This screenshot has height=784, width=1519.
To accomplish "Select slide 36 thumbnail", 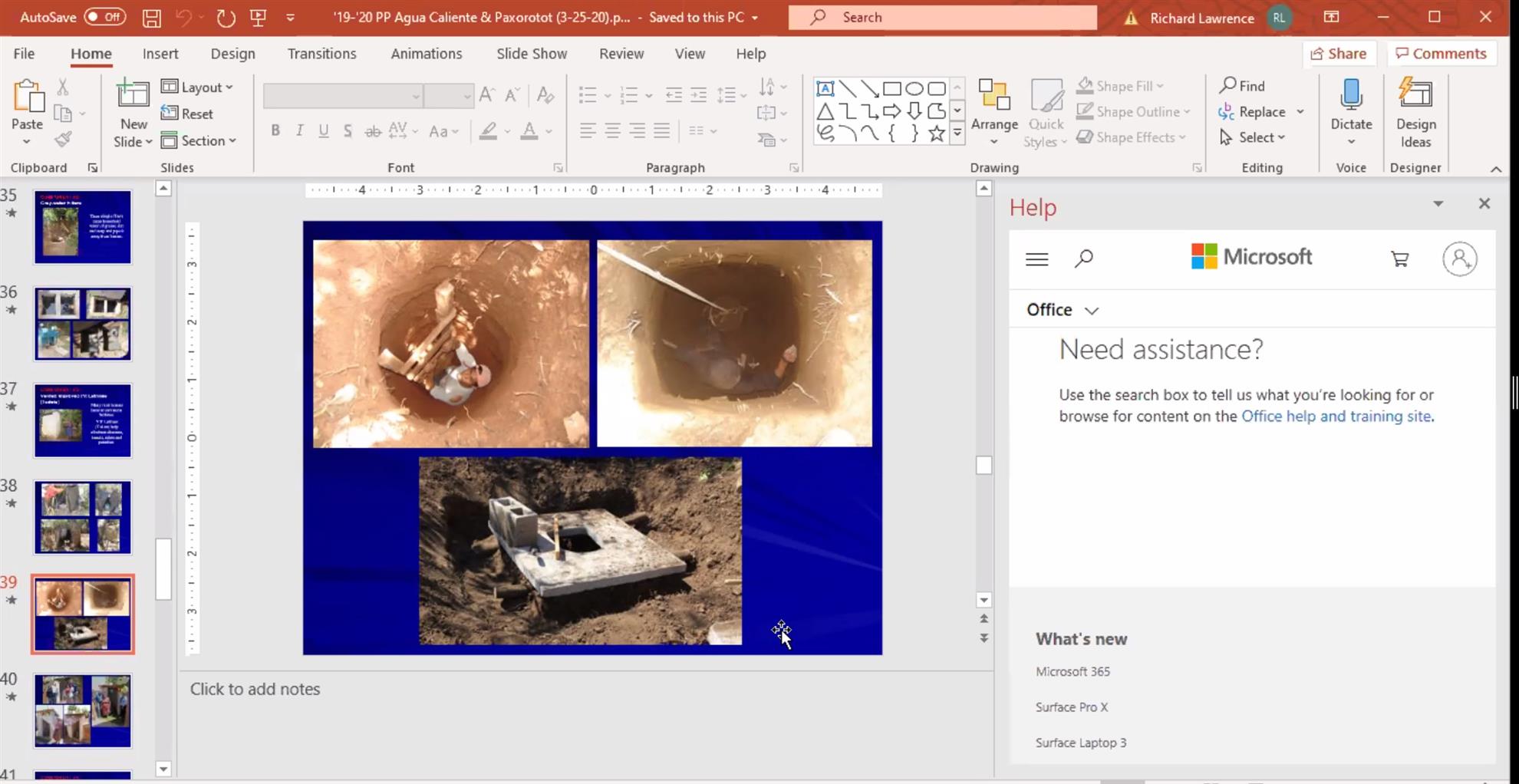I will coord(83,324).
